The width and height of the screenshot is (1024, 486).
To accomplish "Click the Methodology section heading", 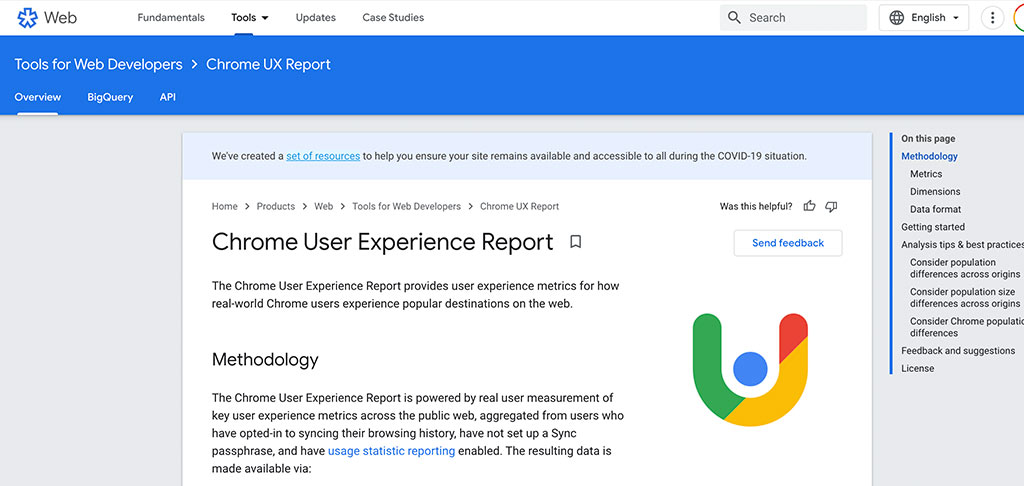I will (265, 360).
